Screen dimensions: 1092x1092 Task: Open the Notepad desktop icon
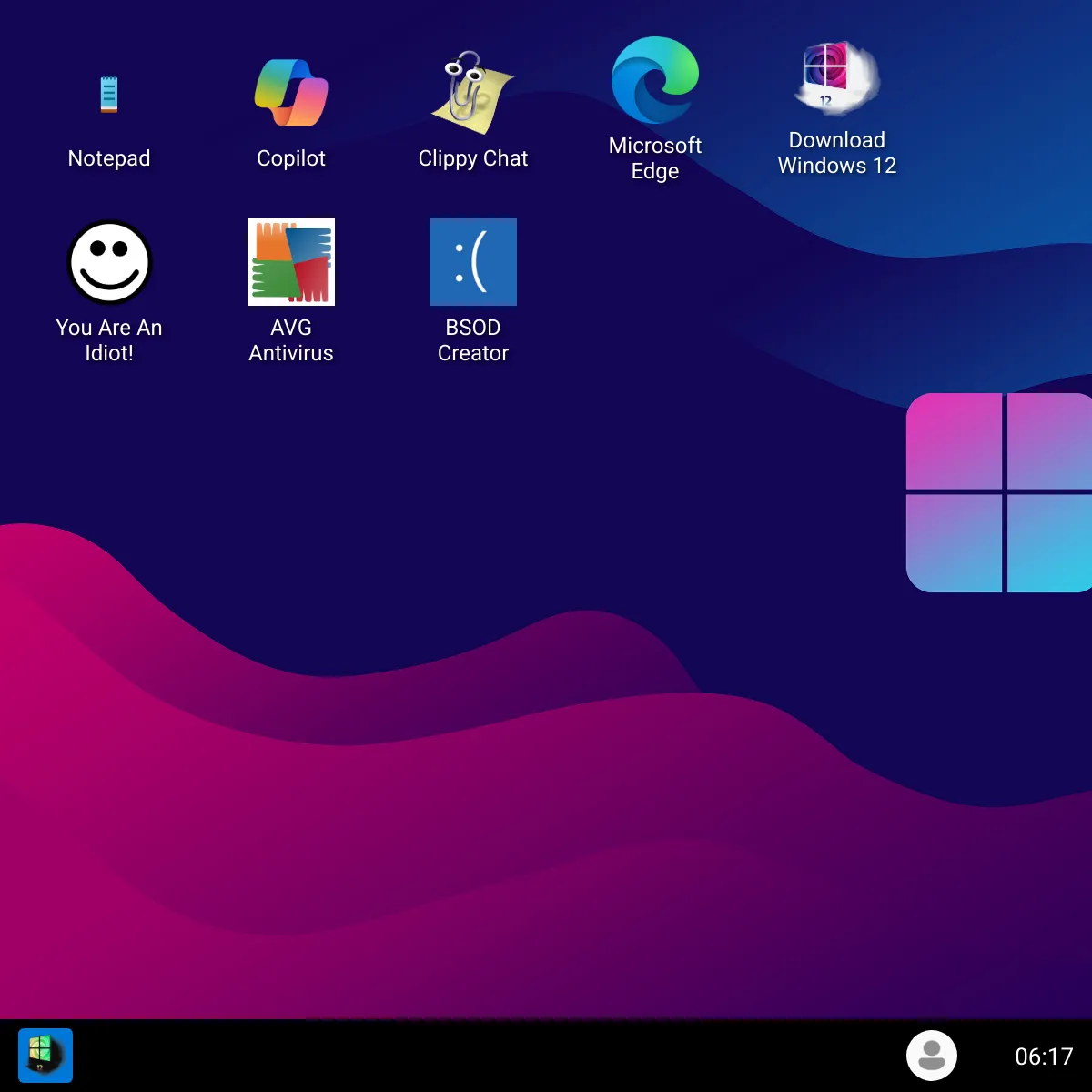[109, 95]
